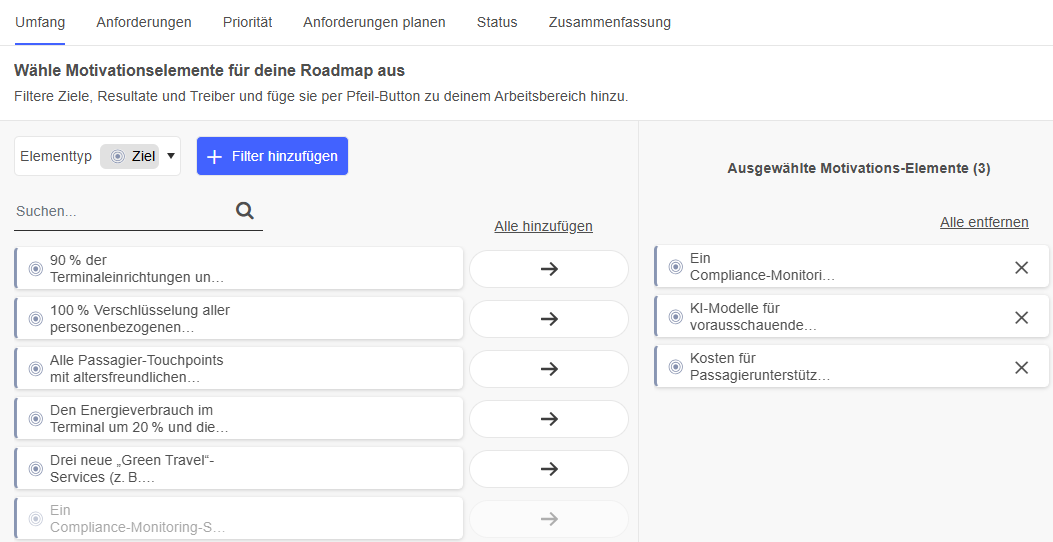The height and width of the screenshot is (542, 1053).
Task: Open the Status tab
Action: click(x=497, y=22)
